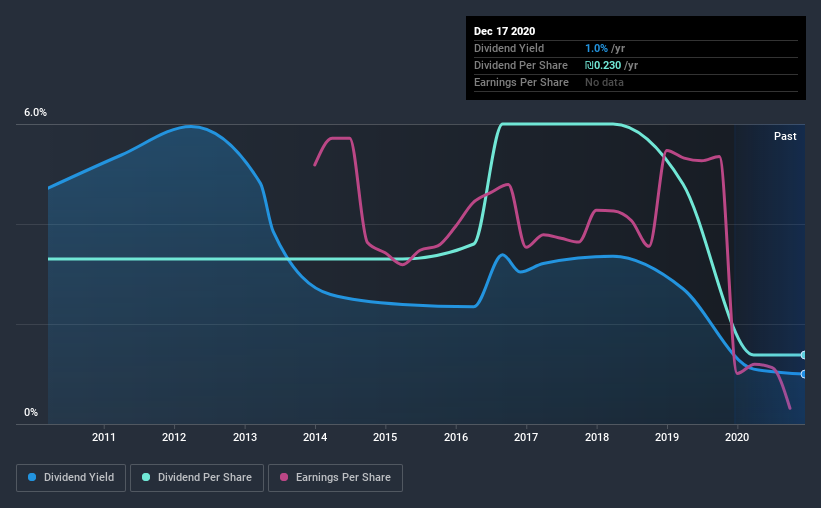
Task: Click the teal Dividend Per Share legend dot
Action: click(146, 477)
